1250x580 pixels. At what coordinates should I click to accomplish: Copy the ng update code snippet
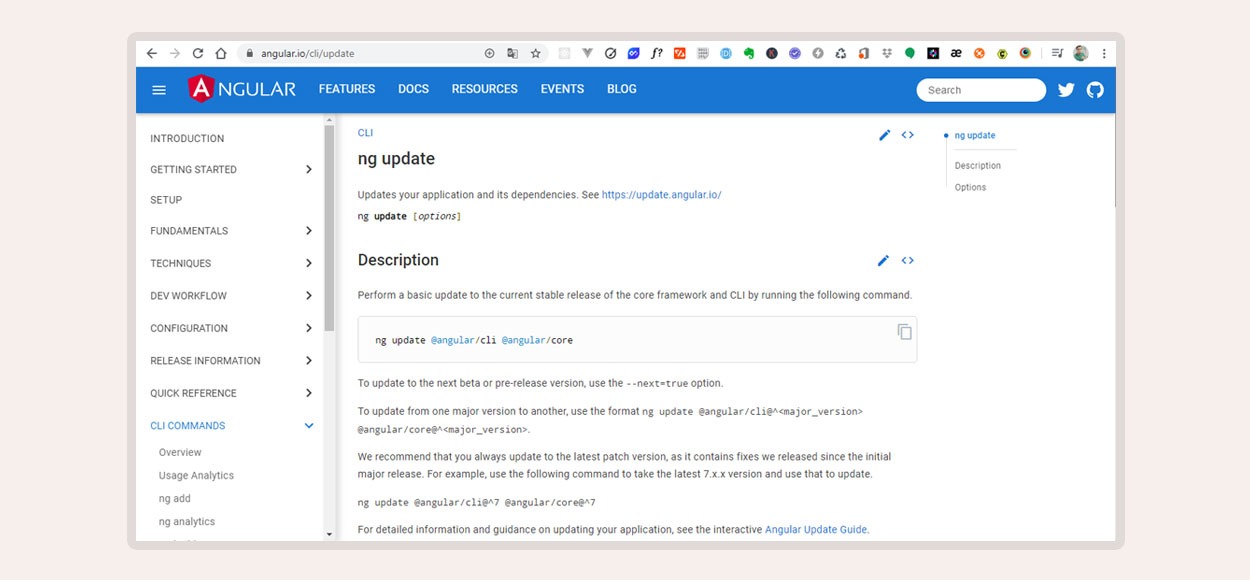[x=905, y=332]
